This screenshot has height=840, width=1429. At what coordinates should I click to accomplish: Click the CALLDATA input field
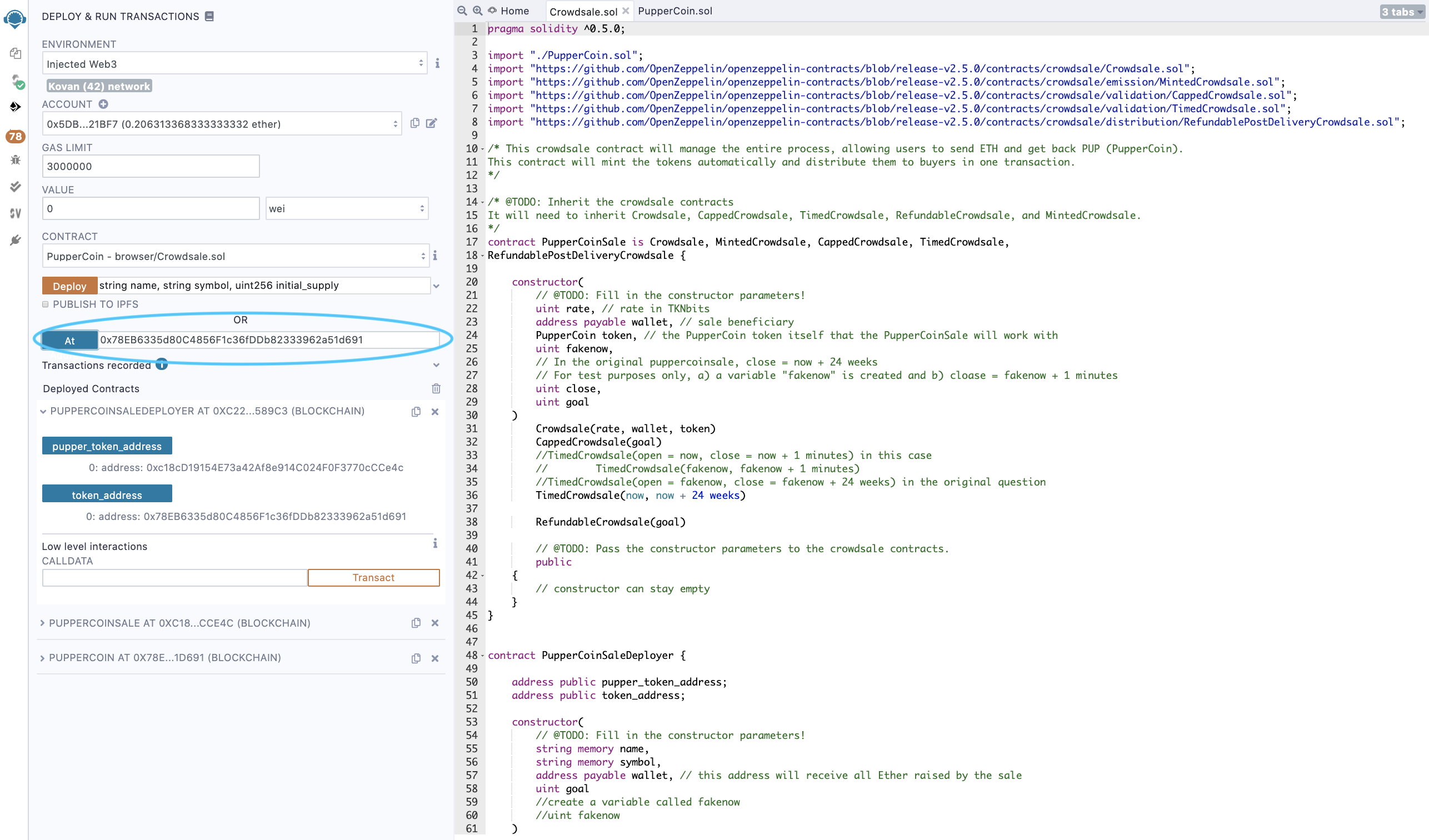pyautogui.click(x=174, y=577)
